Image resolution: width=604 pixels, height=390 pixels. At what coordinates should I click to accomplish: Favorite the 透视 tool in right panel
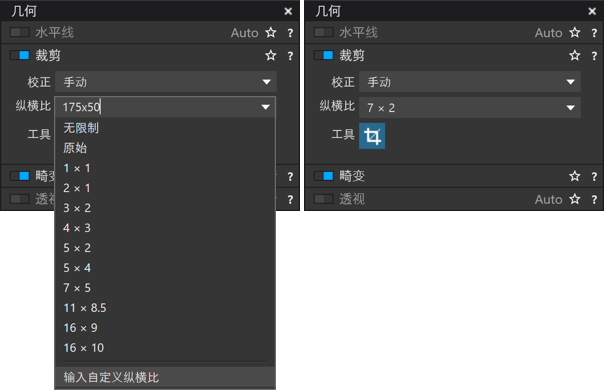575,199
